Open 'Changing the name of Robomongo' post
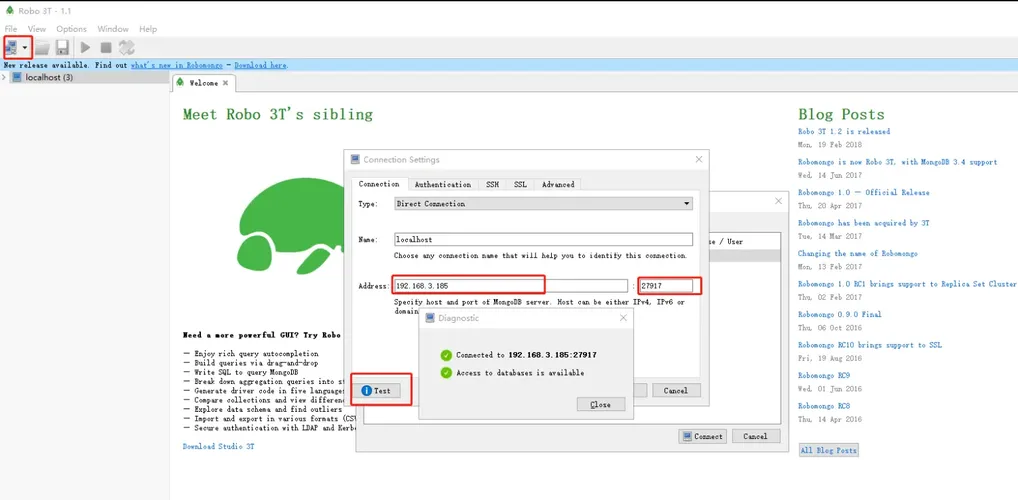 858,253
